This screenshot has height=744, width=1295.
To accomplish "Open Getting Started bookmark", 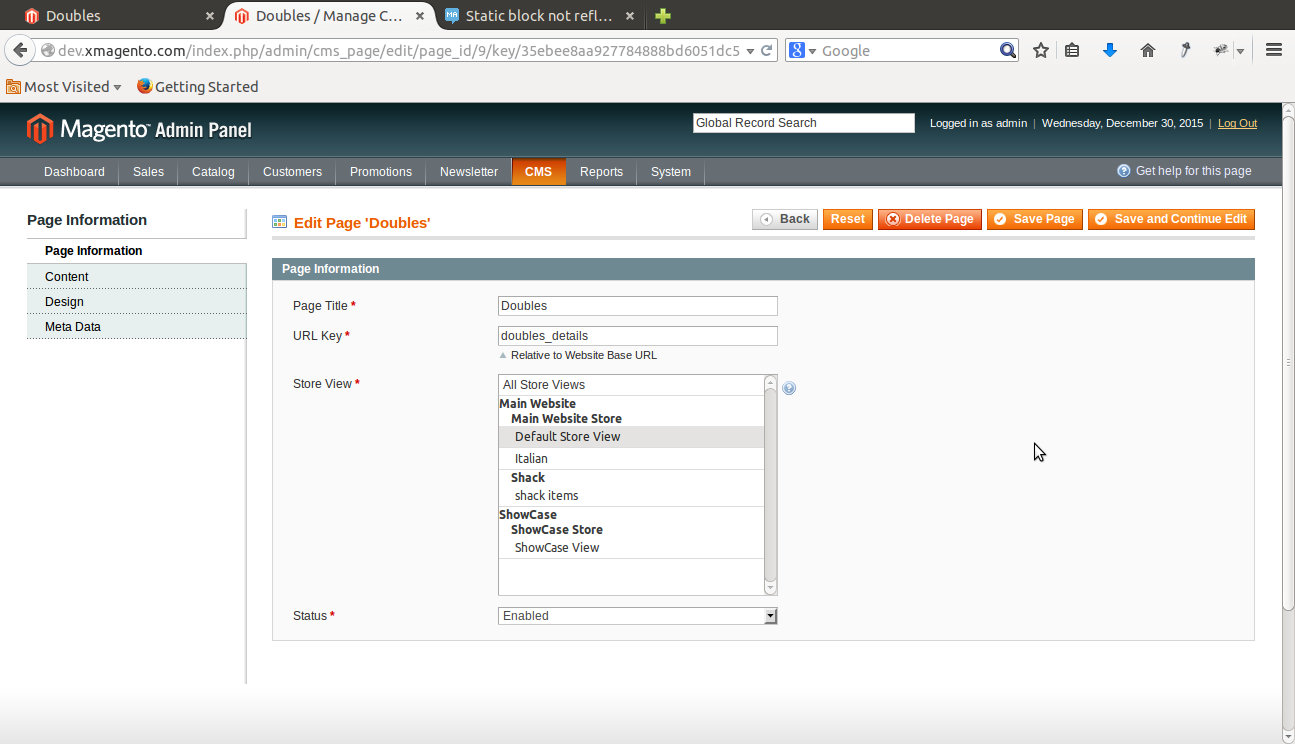I will (x=197, y=86).
